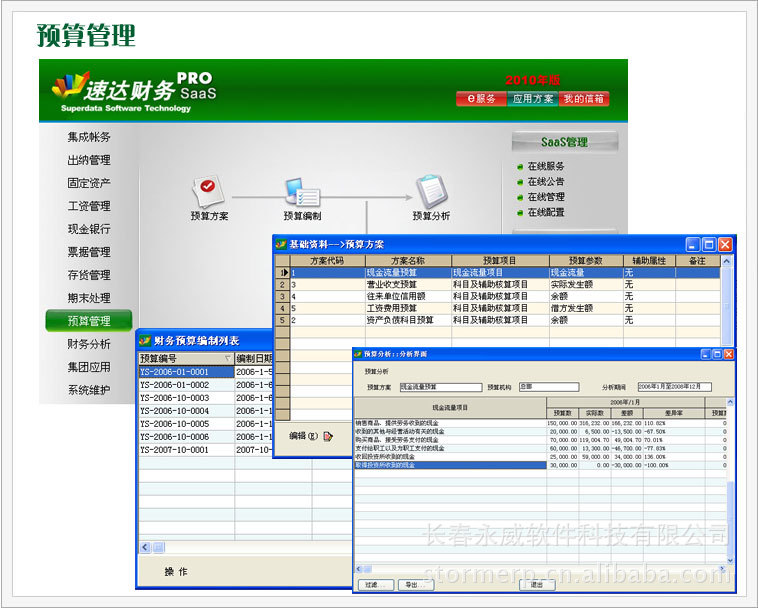This screenshot has width=758, height=608.
Task: Click the 导出 export button
Action: pyautogui.click(x=416, y=585)
